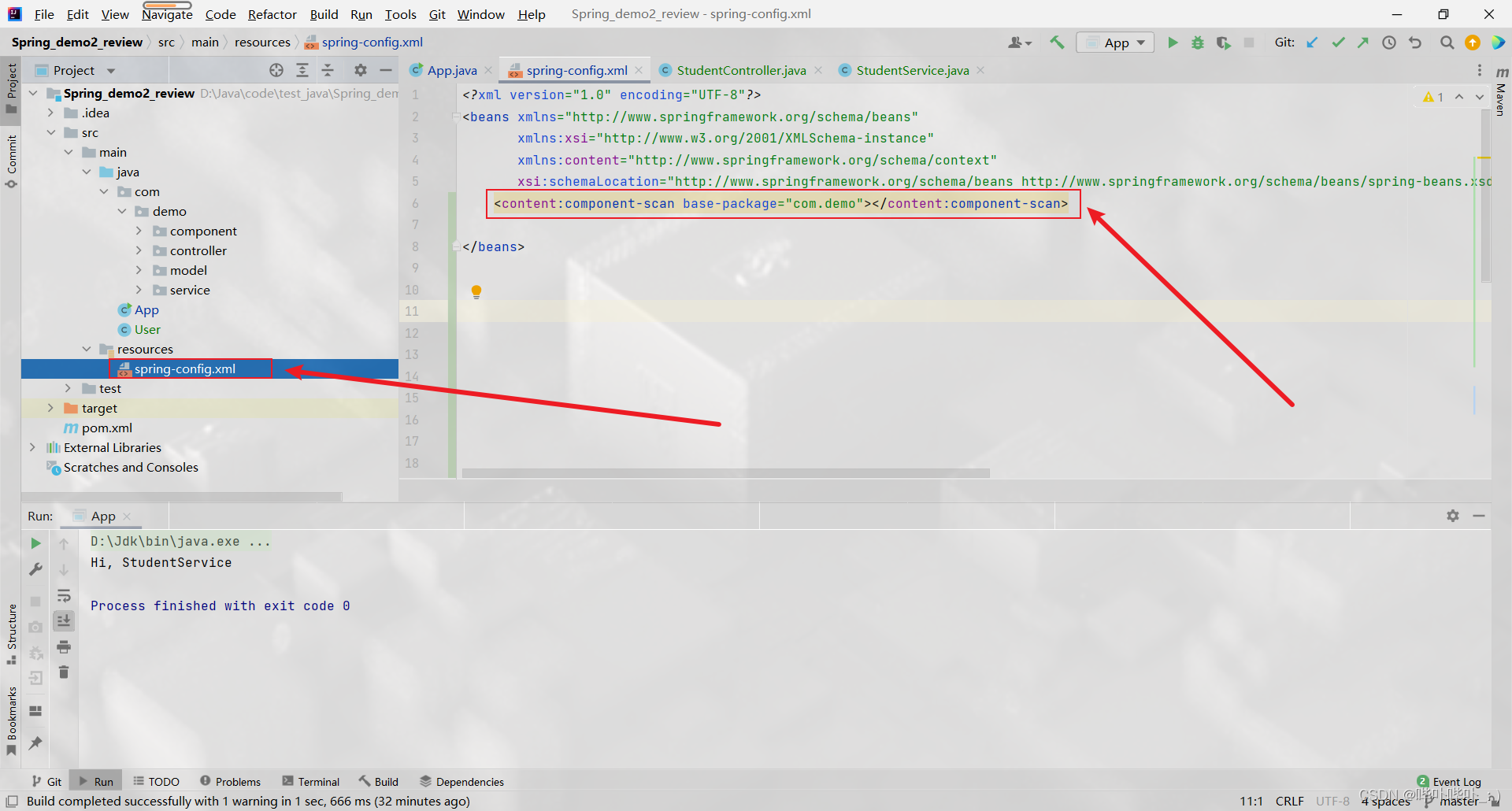Hide the Project tool window
Viewport: 1512px width, 811px height.
click(386, 70)
